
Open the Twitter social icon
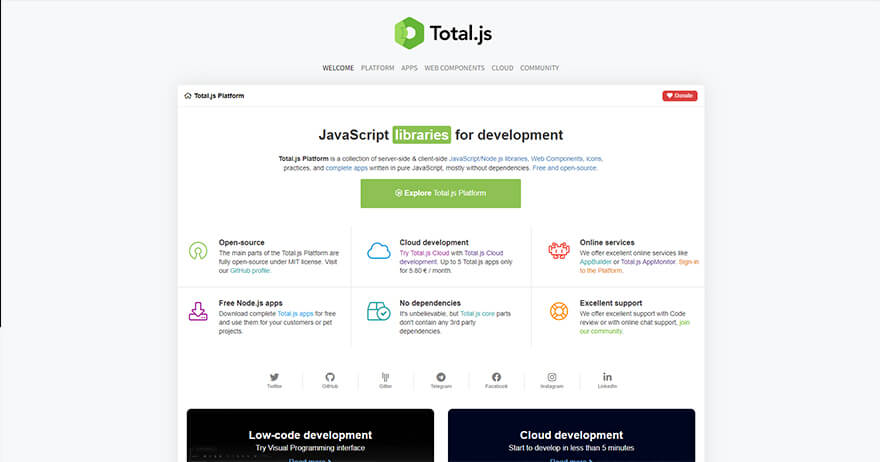click(x=274, y=377)
